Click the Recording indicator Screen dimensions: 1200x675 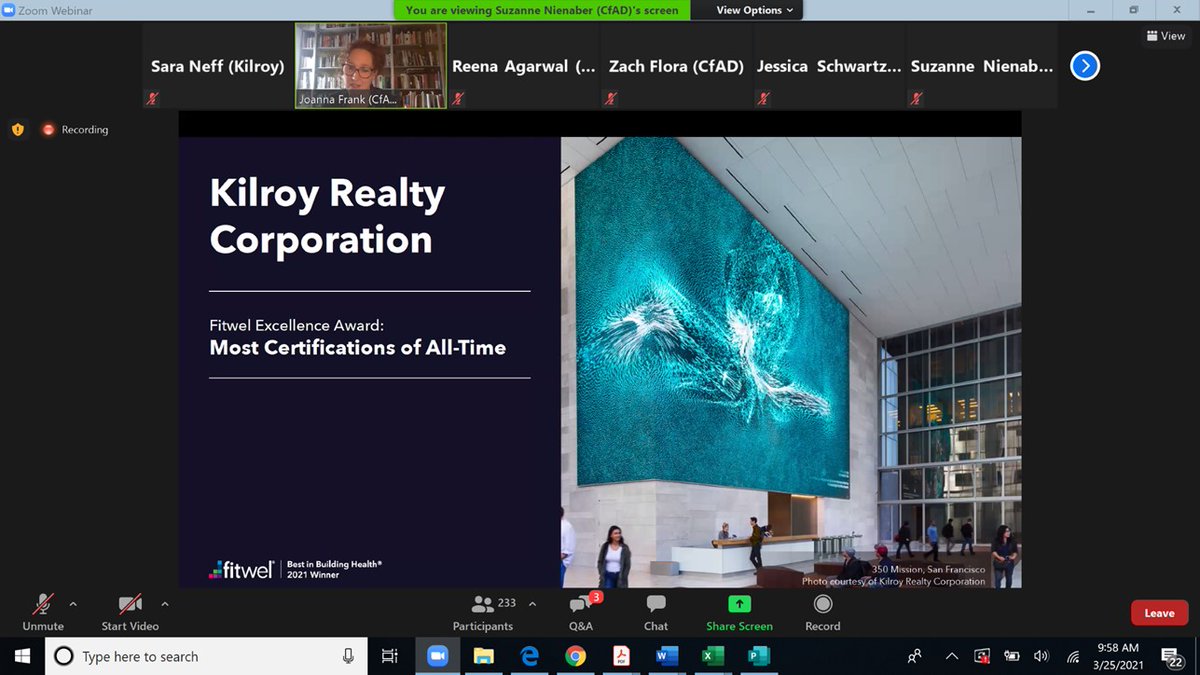point(75,129)
